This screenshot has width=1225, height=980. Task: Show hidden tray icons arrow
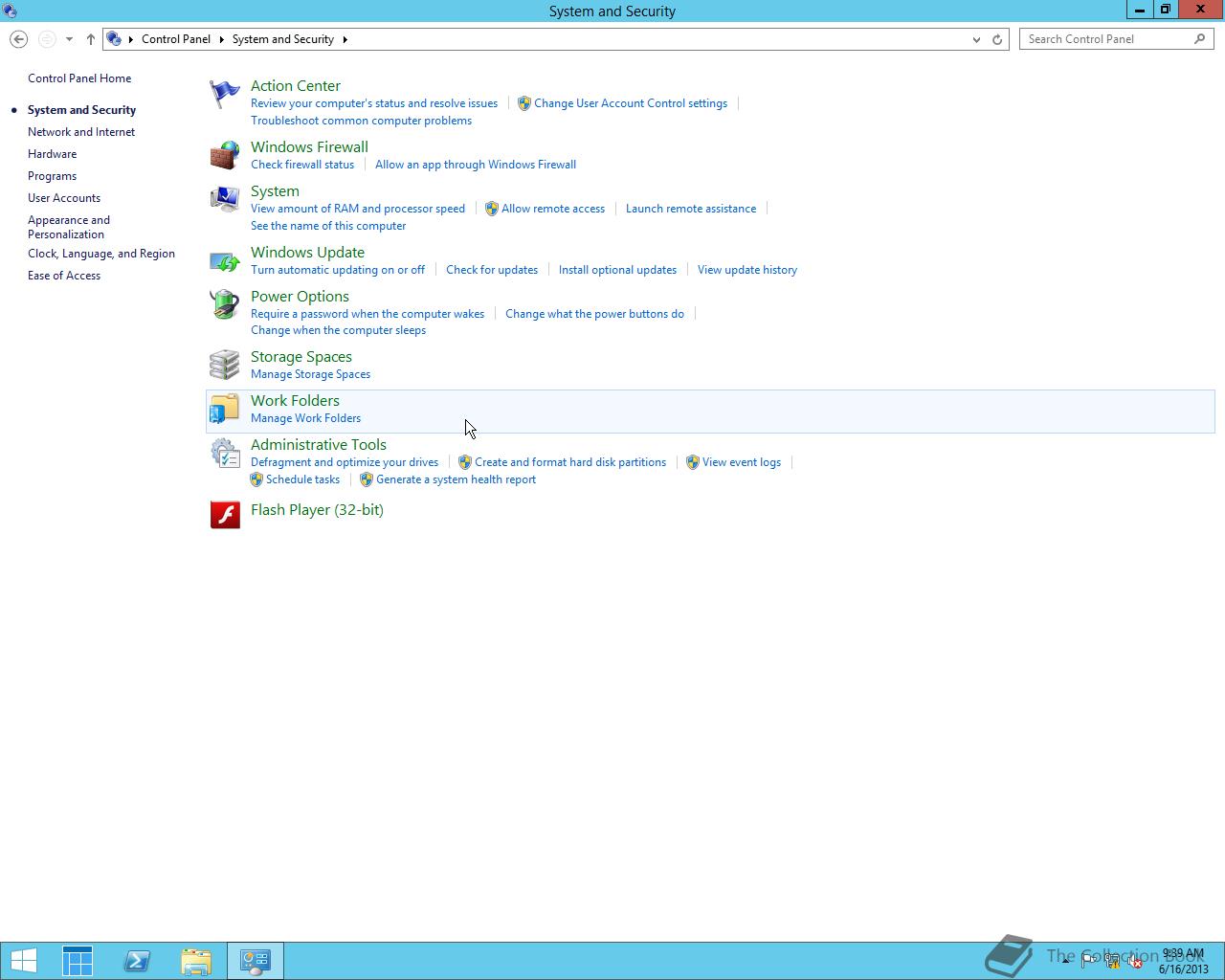click(x=1065, y=961)
